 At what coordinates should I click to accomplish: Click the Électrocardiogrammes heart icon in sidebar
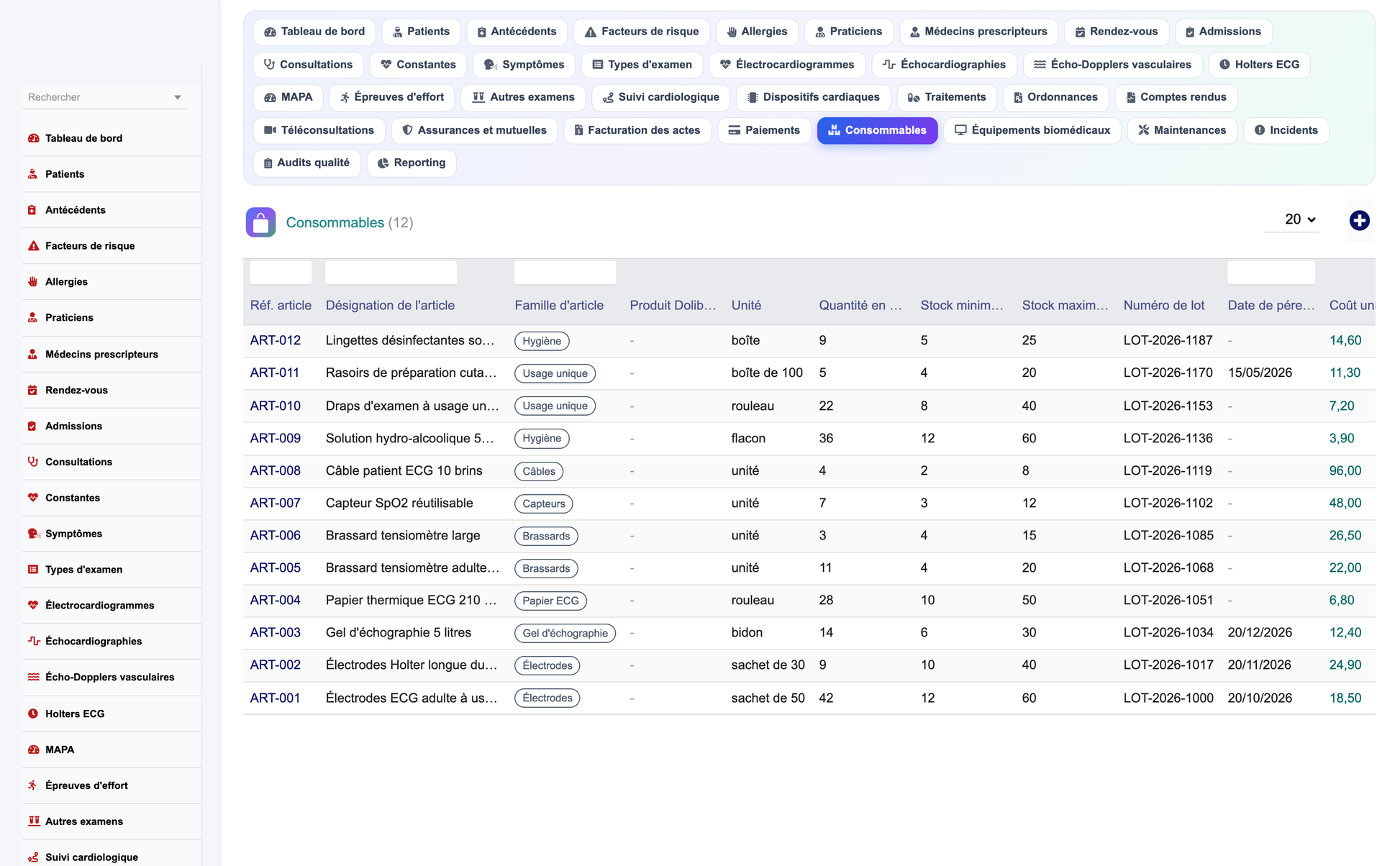point(33,606)
